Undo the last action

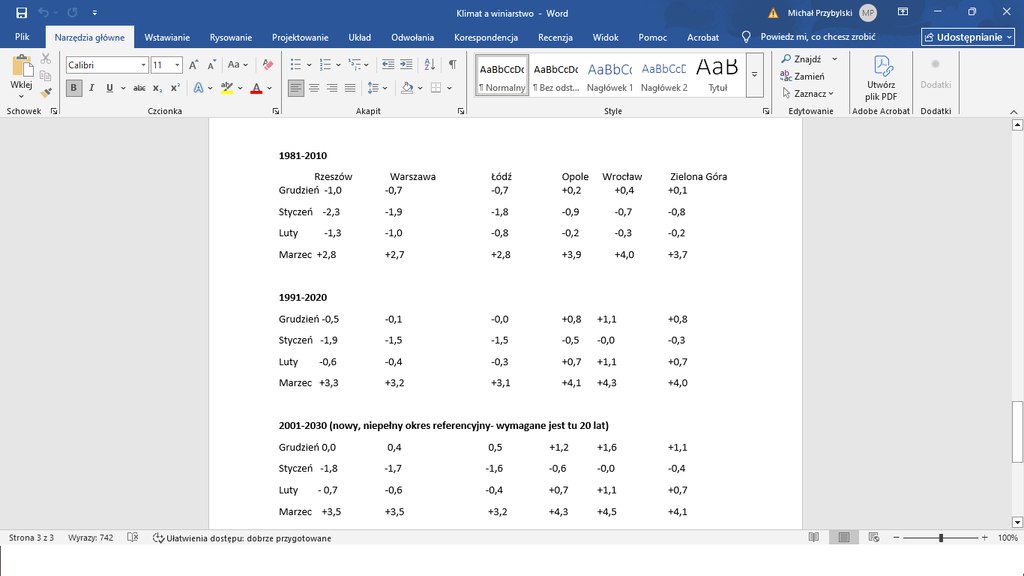[x=43, y=12]
